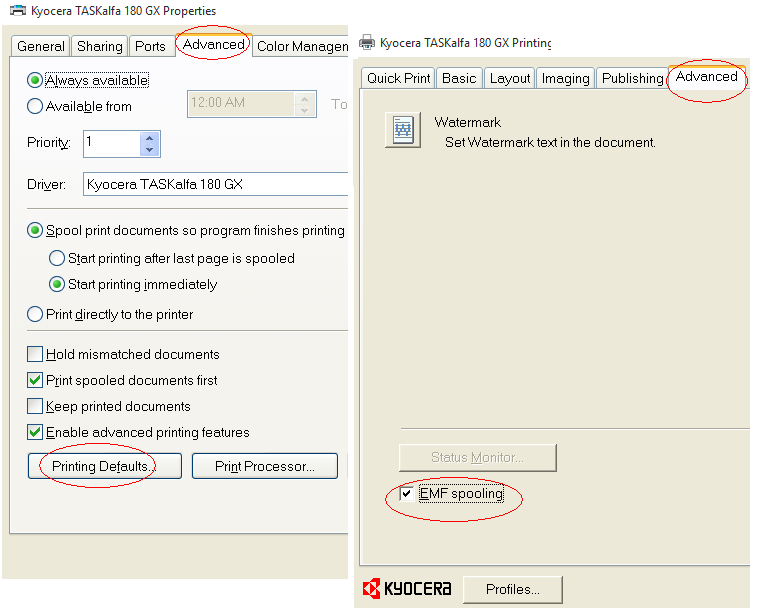Choose Start printing after last page is spooled
The height and width of the screenshot is (612, 759).
(57, 258)
